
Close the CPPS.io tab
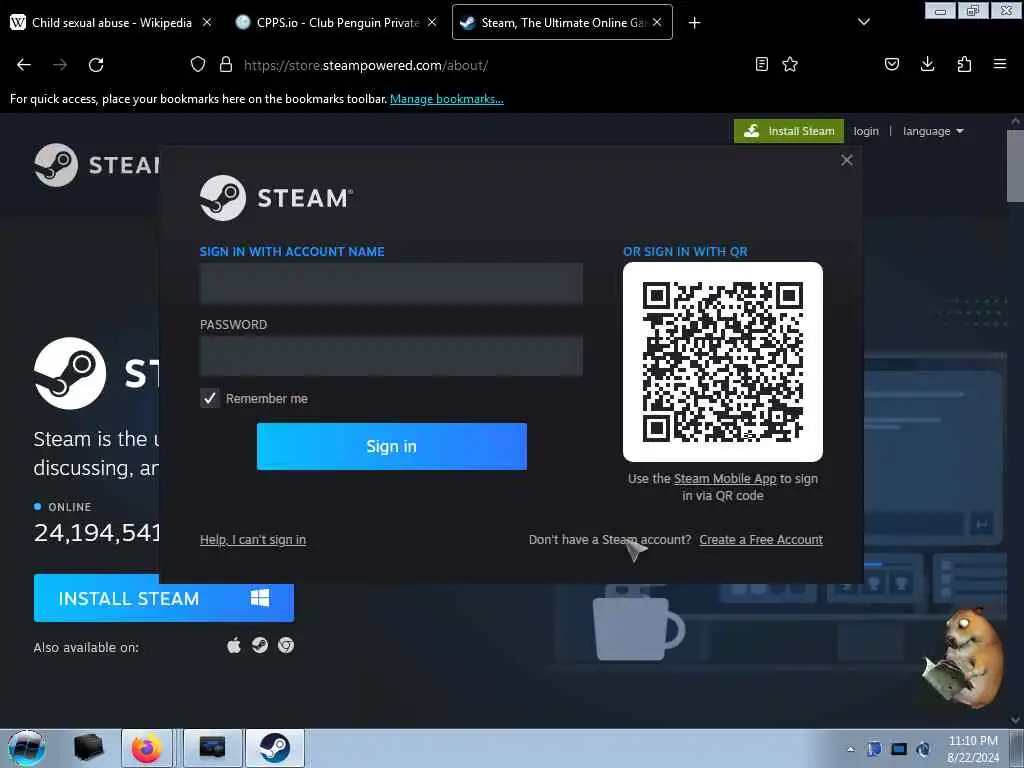[432, 22]
